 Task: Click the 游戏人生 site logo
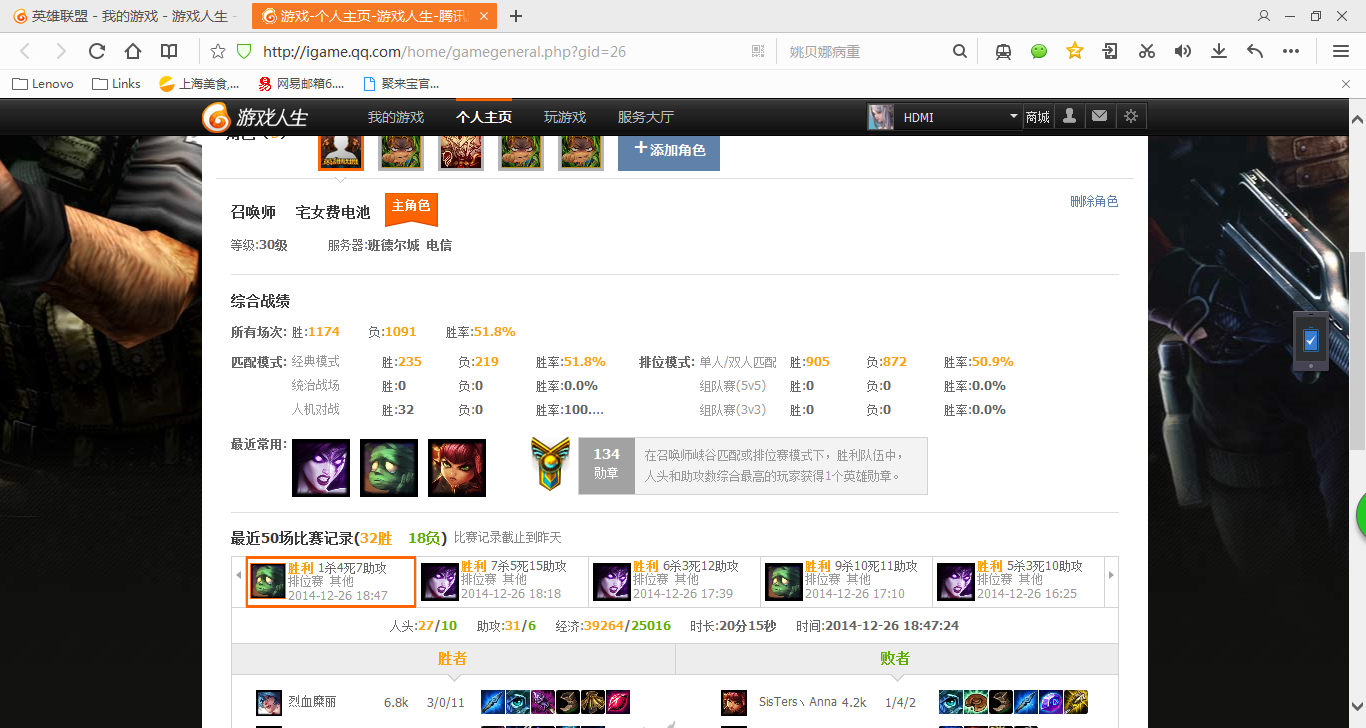256,118
